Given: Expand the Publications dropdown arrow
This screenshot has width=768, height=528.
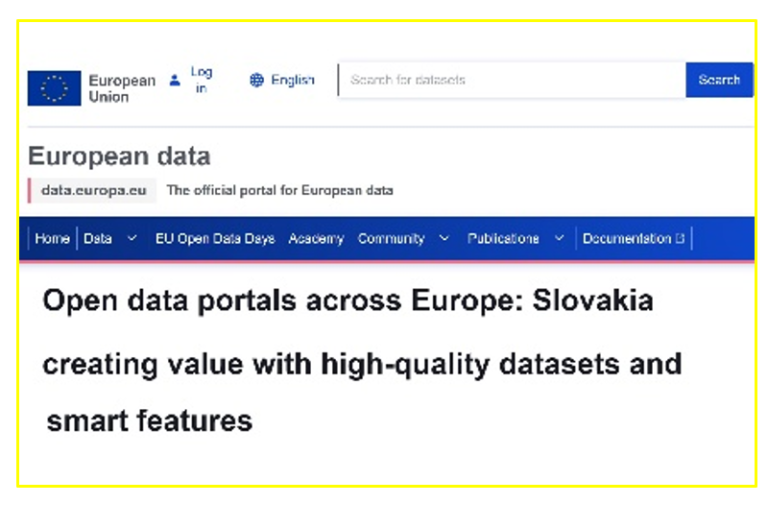Looking at the screenshot, I should [x=559, y=239].
